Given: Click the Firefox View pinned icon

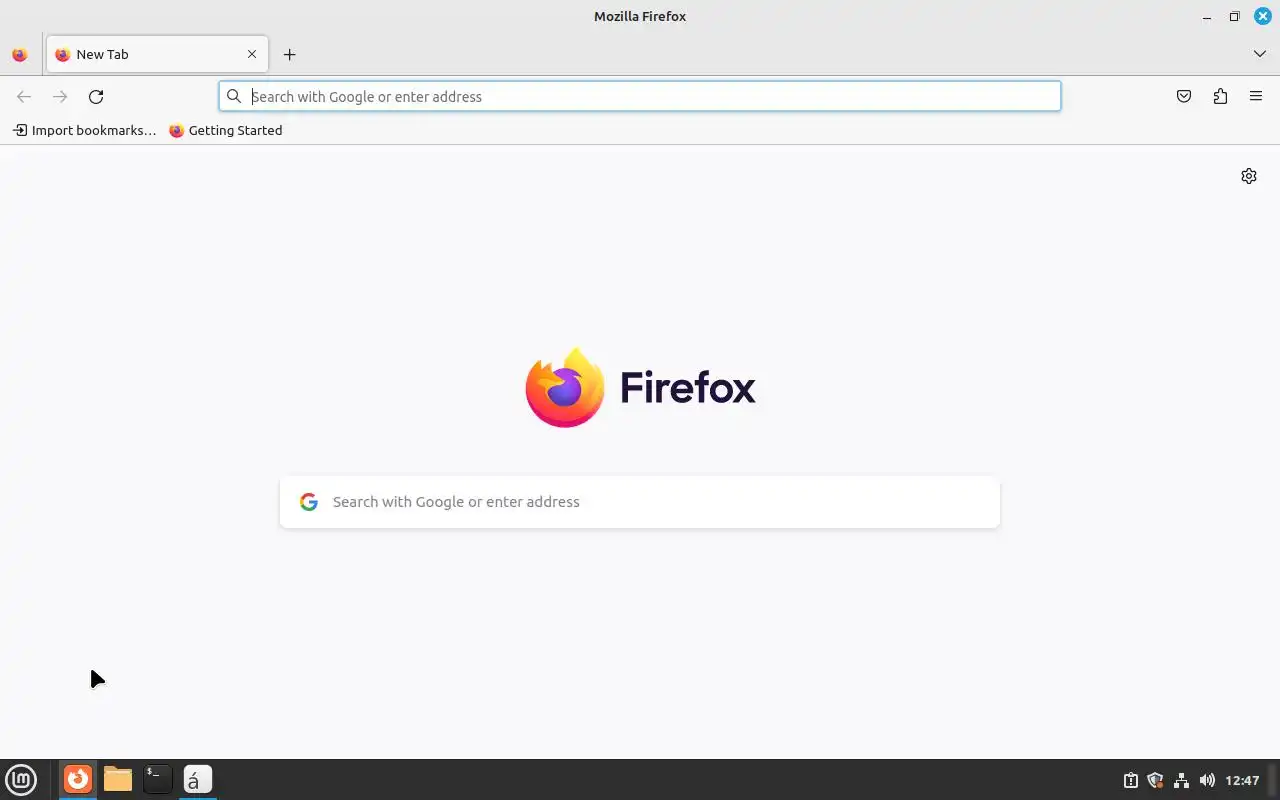Looking at the screenshot, I should [x=19, y=55].
